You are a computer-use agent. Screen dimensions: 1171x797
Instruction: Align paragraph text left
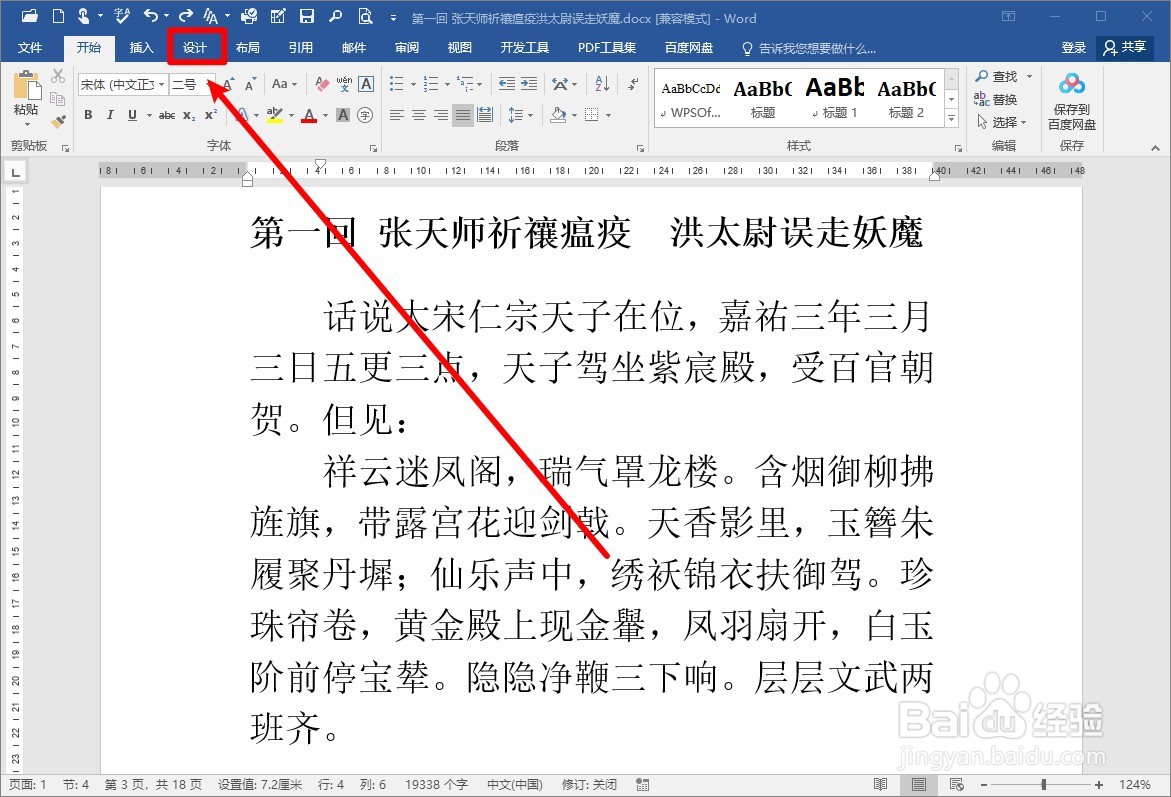coord(397,115)
